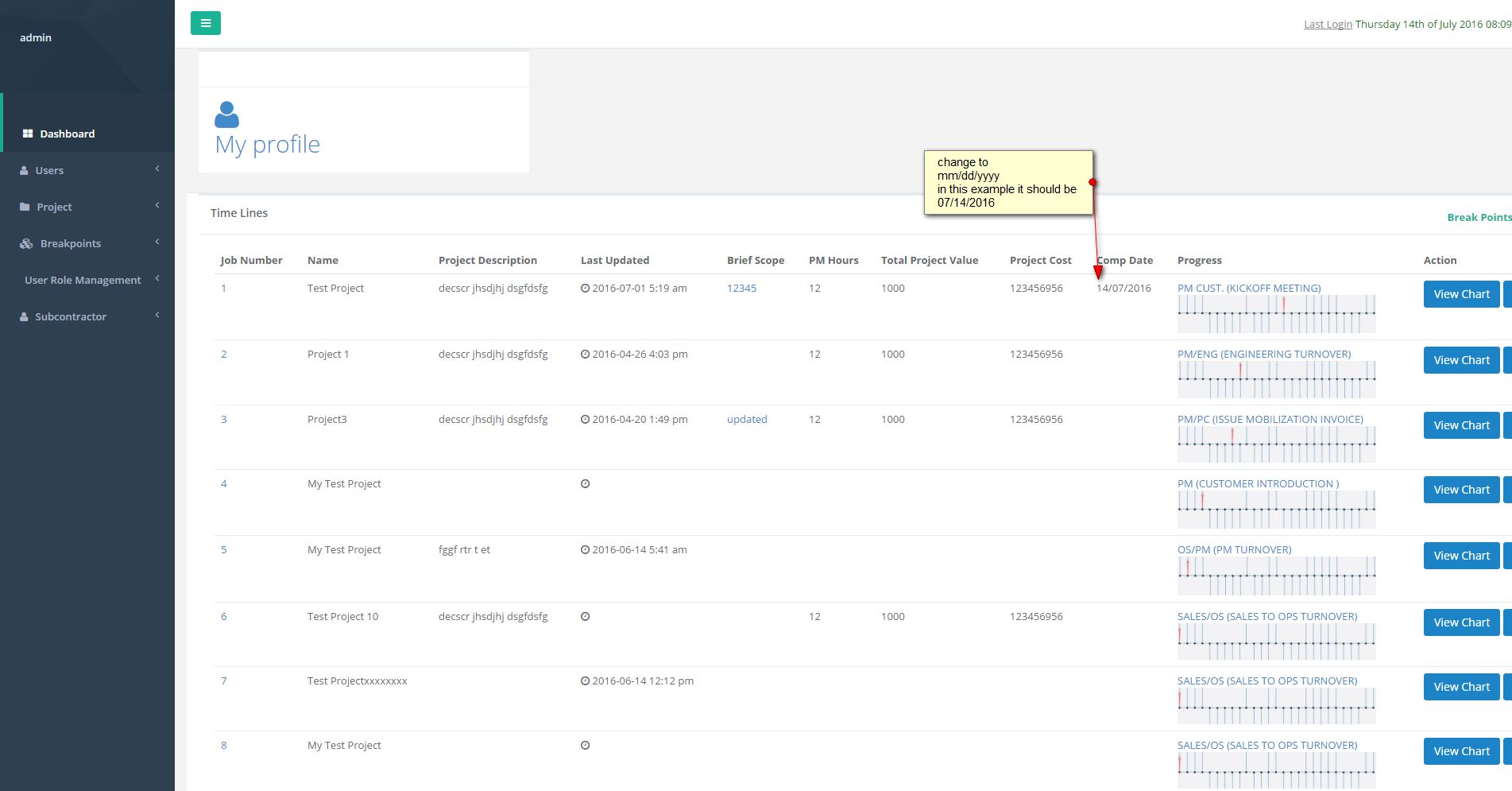Click clock icon in job 4 row
Screen dimensions: 1512x791
click(x=585, y=484)
